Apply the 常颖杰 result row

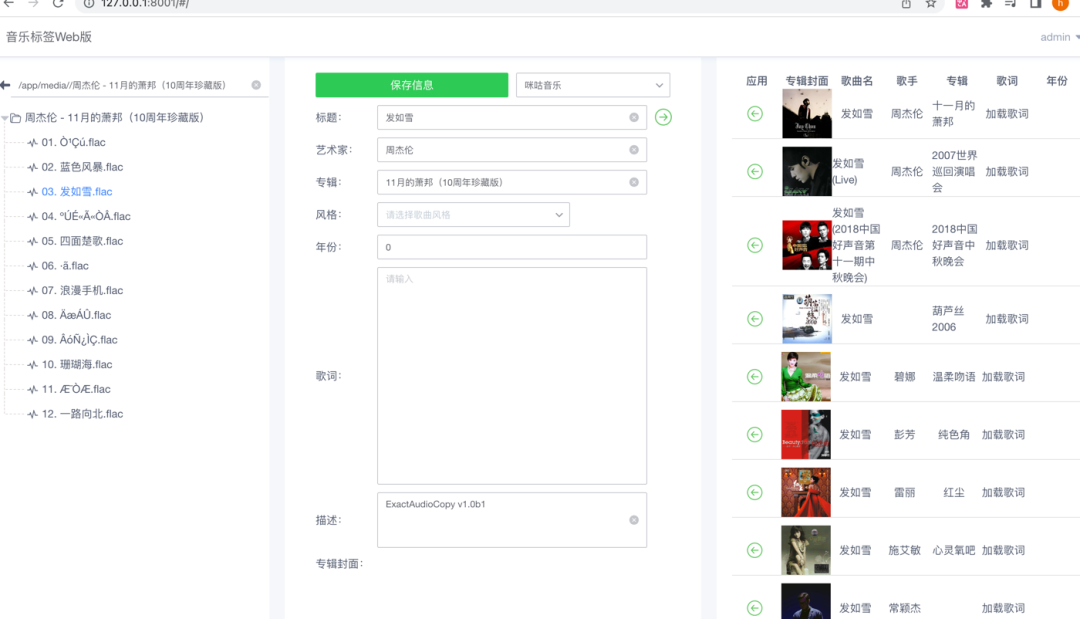tap(755, 608)
